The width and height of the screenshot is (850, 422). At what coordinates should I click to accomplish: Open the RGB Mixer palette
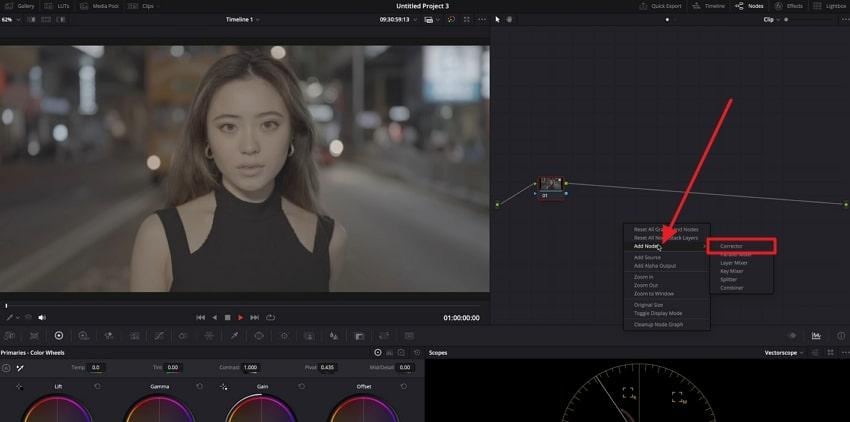108,336
